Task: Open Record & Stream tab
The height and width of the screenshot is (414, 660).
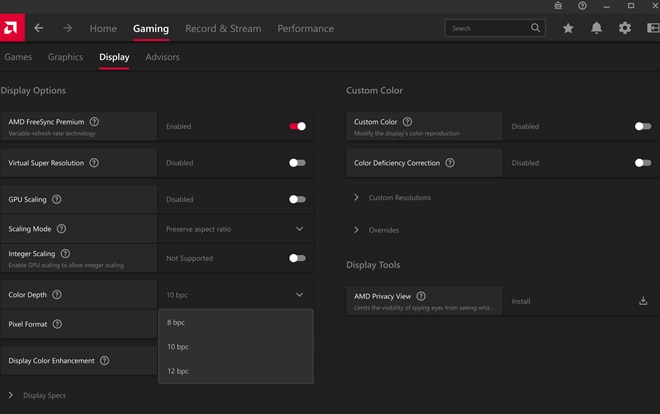Action: (223, 28)
